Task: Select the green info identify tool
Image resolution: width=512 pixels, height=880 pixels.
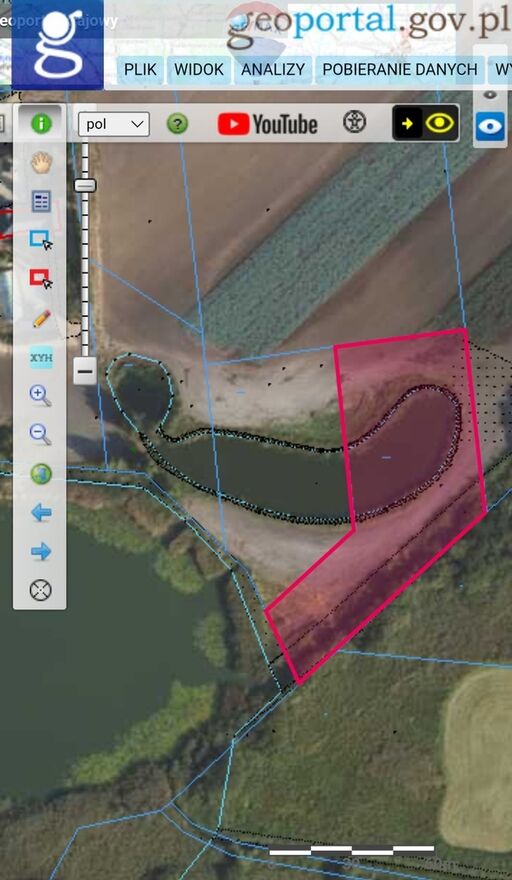Action: pos(41,123)
